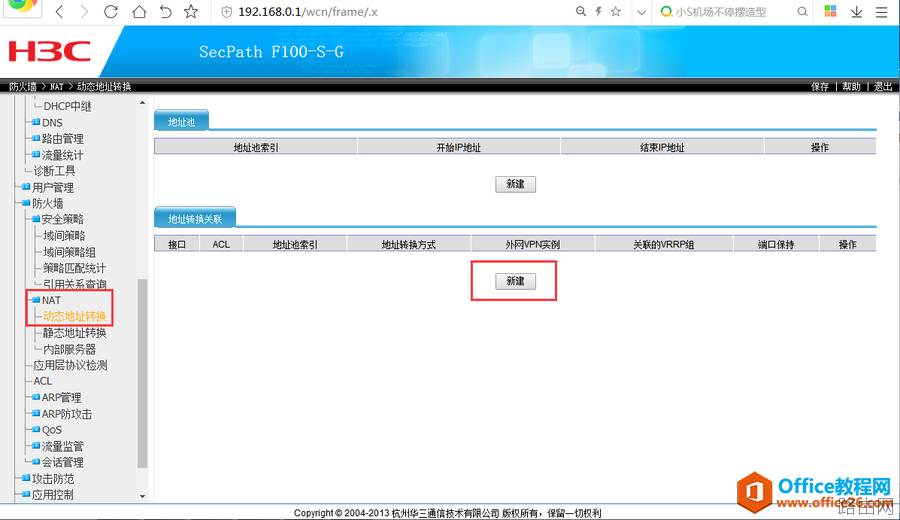
Task: Expand the ARP管理 folder icon
Action: click(x=36, y=397)
